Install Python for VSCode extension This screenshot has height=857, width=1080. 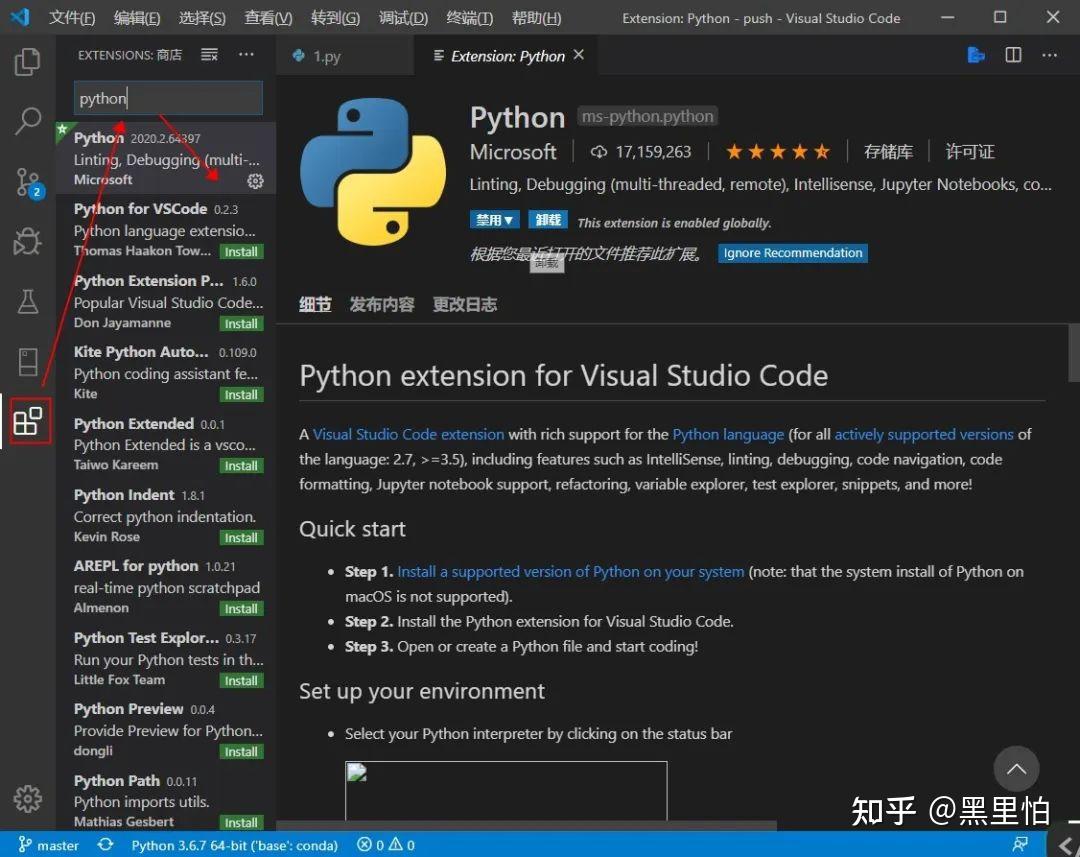point(241,251)
